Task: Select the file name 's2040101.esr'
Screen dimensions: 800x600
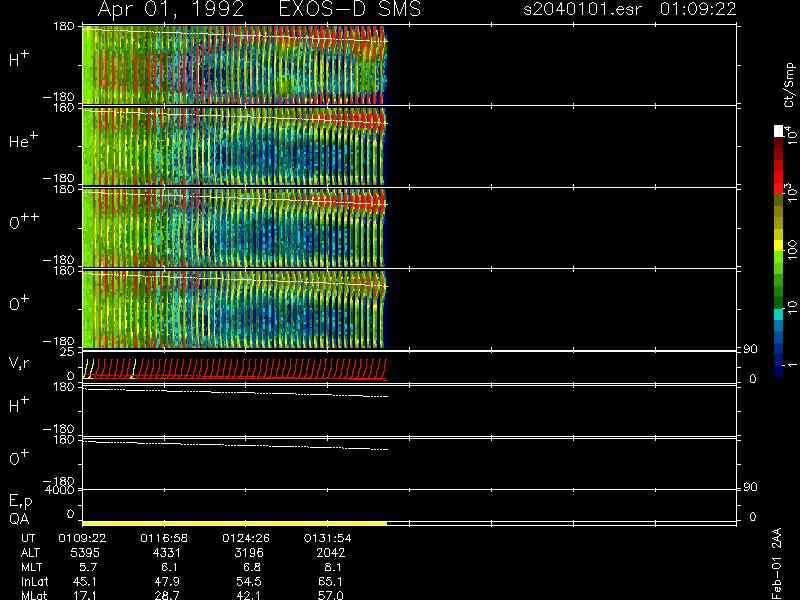Action: point(582,10)
